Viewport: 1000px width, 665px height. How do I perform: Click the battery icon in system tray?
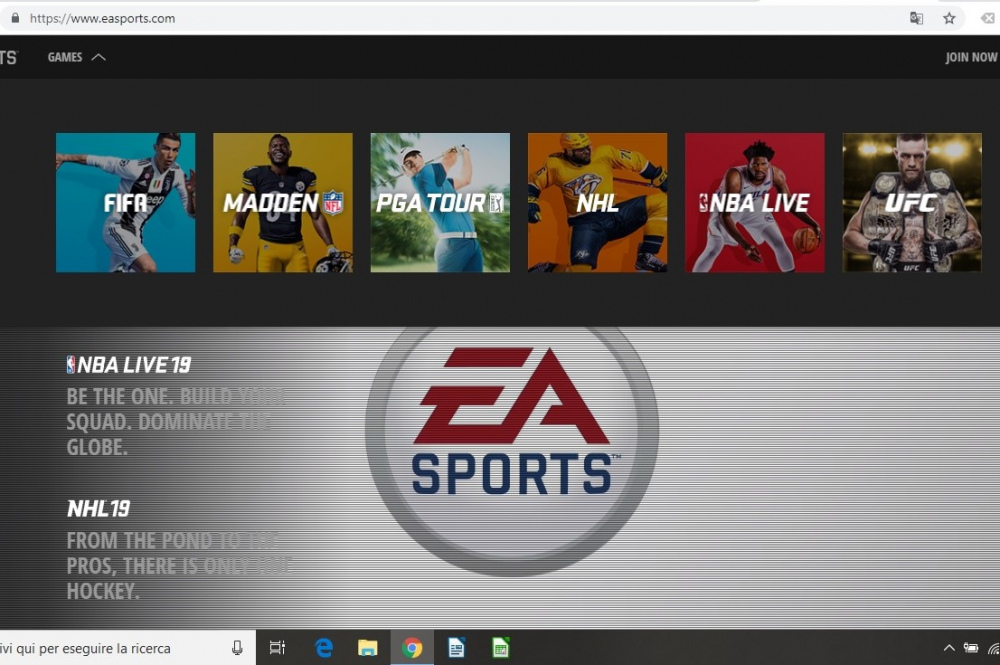[971, 648]
